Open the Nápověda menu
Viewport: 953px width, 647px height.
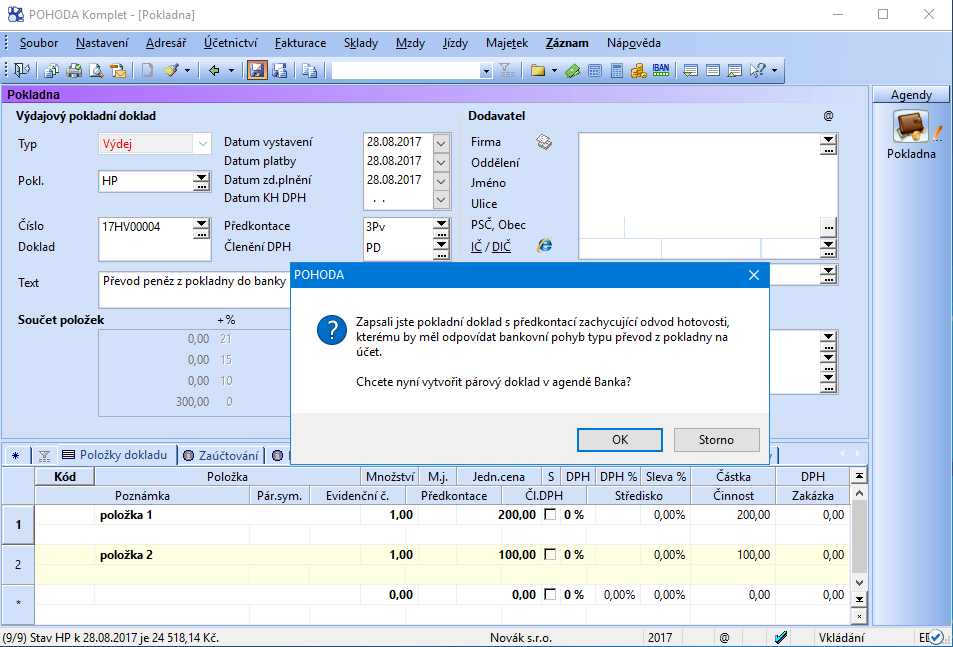pos(633,43)
